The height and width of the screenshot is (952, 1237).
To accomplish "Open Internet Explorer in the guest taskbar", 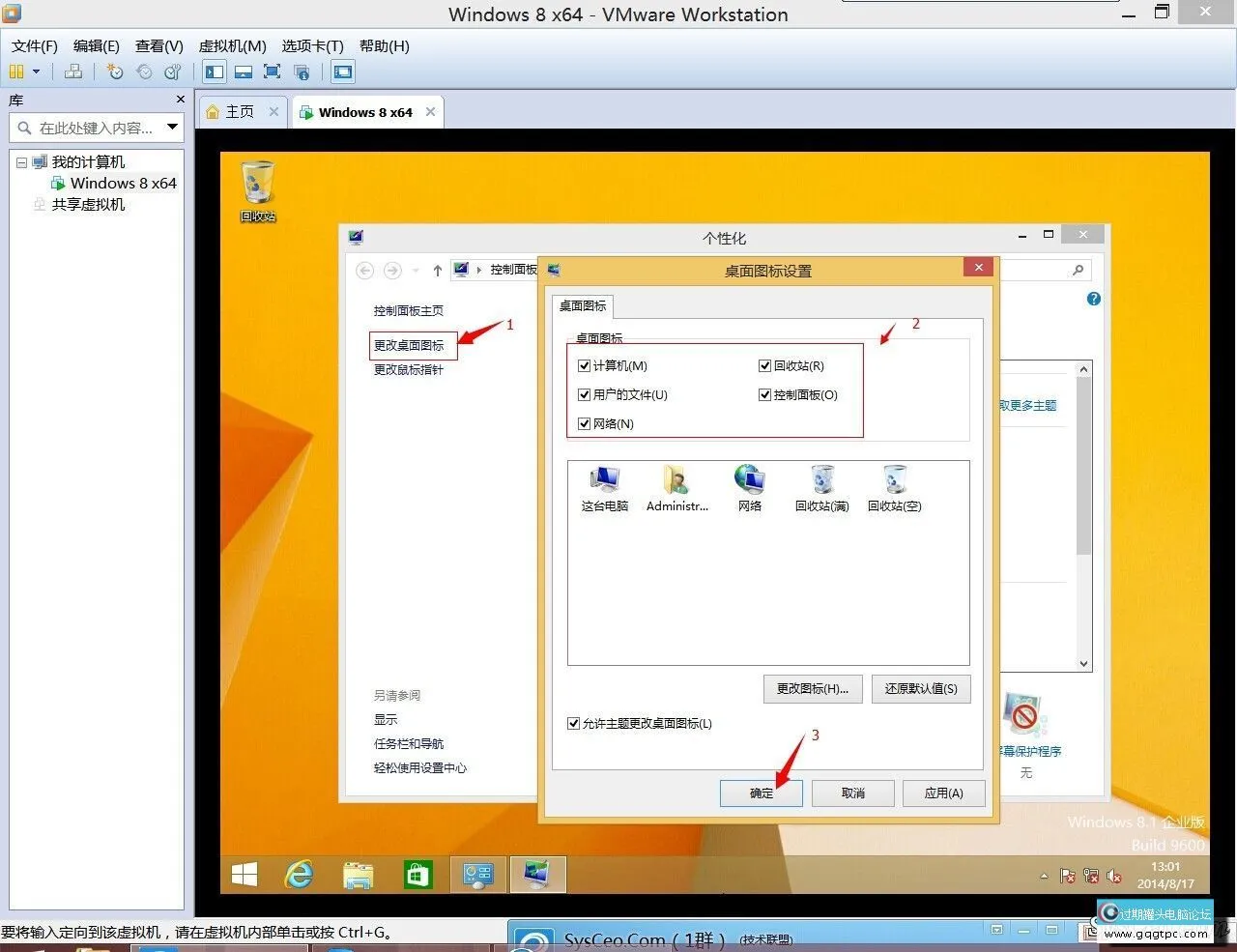I will [300, 875].
